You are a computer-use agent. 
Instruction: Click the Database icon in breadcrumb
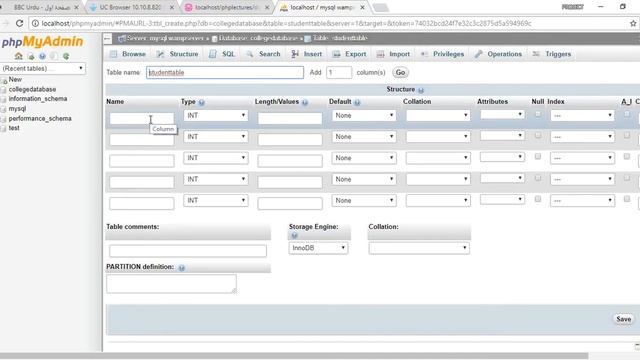click(214, 39)
